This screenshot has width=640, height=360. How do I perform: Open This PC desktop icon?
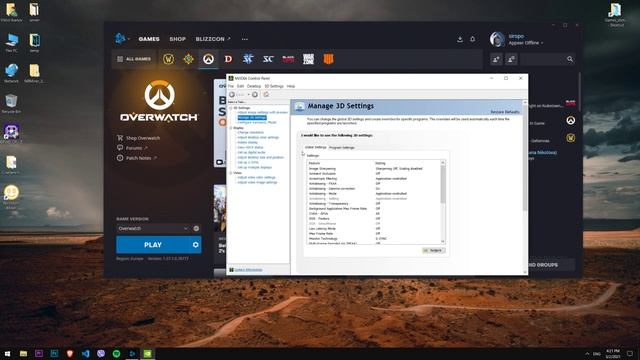[x=11, y=43]
